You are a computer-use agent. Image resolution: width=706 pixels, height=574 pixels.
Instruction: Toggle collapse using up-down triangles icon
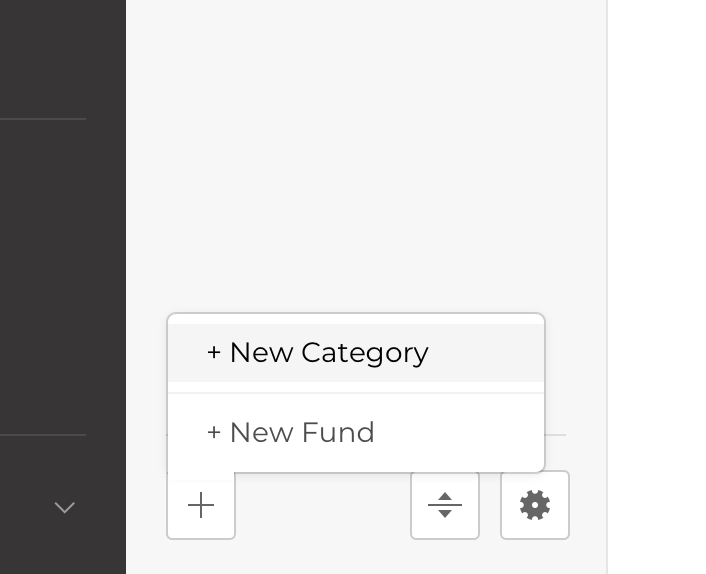[445, 505]
